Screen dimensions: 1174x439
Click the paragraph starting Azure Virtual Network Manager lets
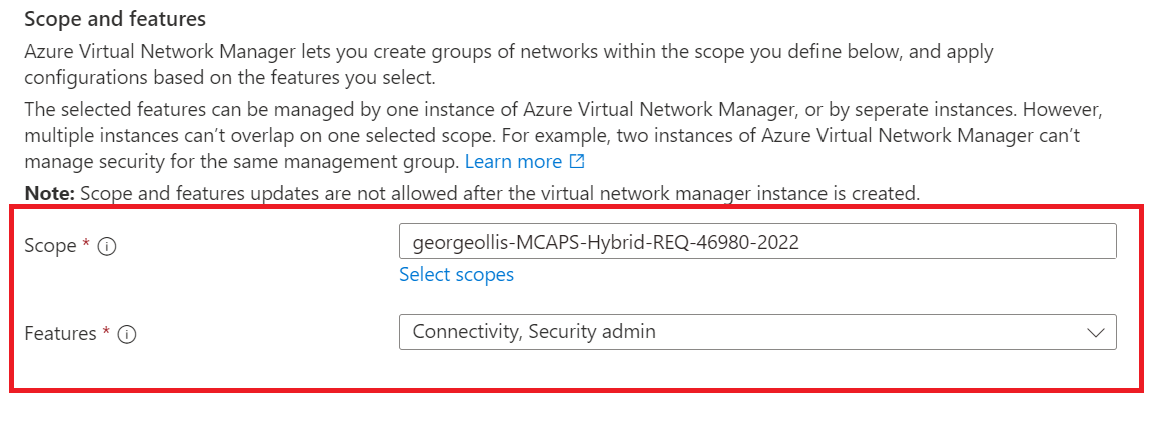tap(509, 61)
